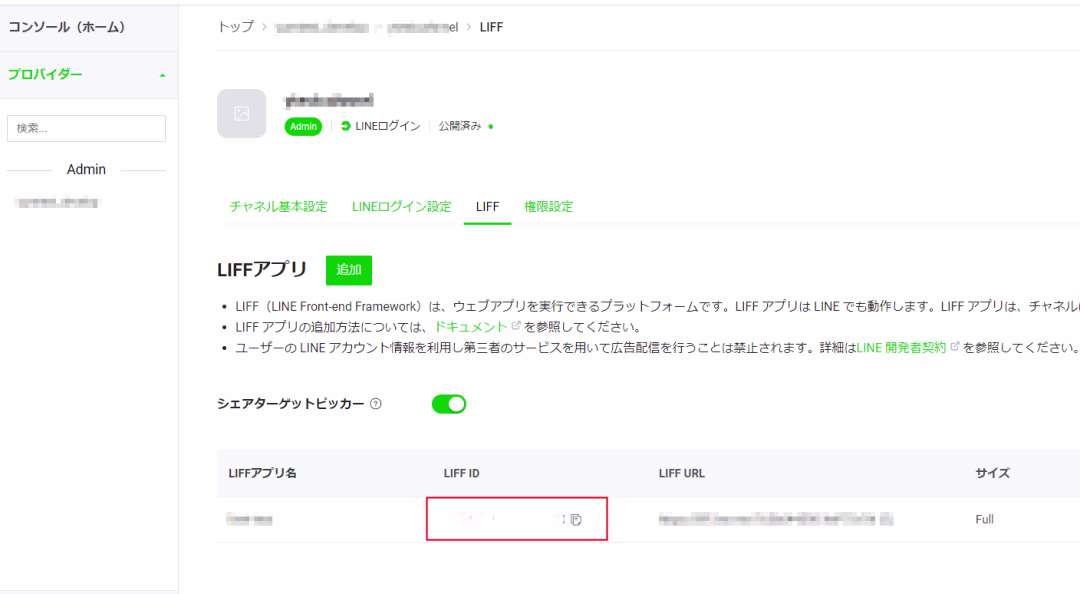
Task: Turn off the シェアターゲットピッカー switch
Action: coord(449,404)
